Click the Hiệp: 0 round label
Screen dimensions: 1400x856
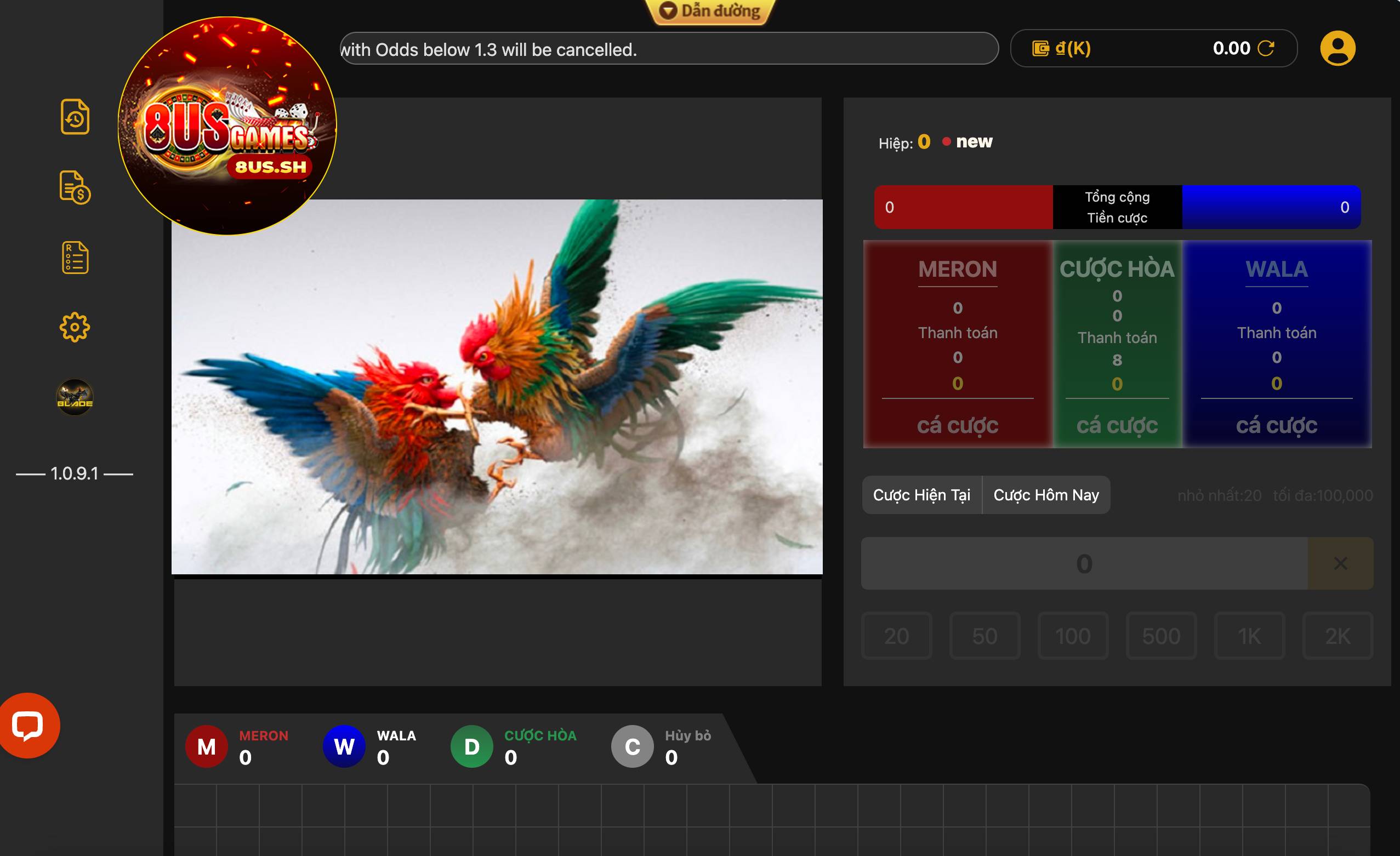pos(904,142)
